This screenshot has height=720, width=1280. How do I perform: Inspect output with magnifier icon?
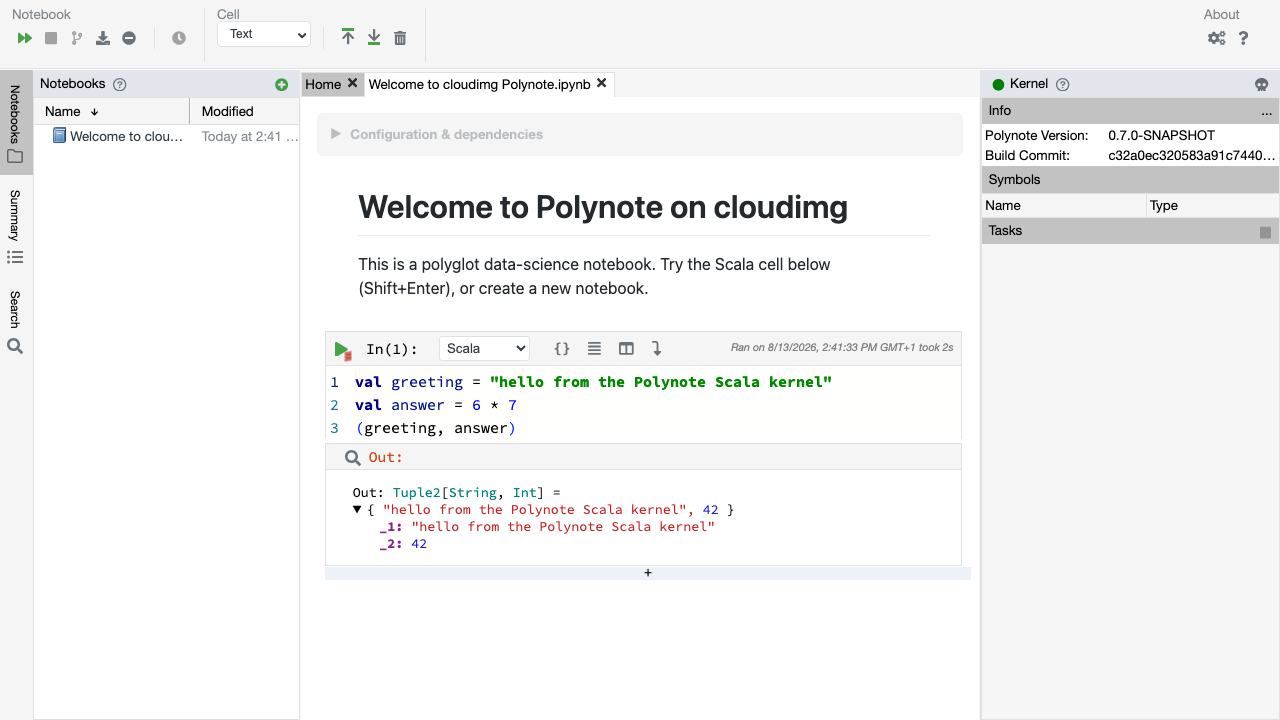click(352, 457)
